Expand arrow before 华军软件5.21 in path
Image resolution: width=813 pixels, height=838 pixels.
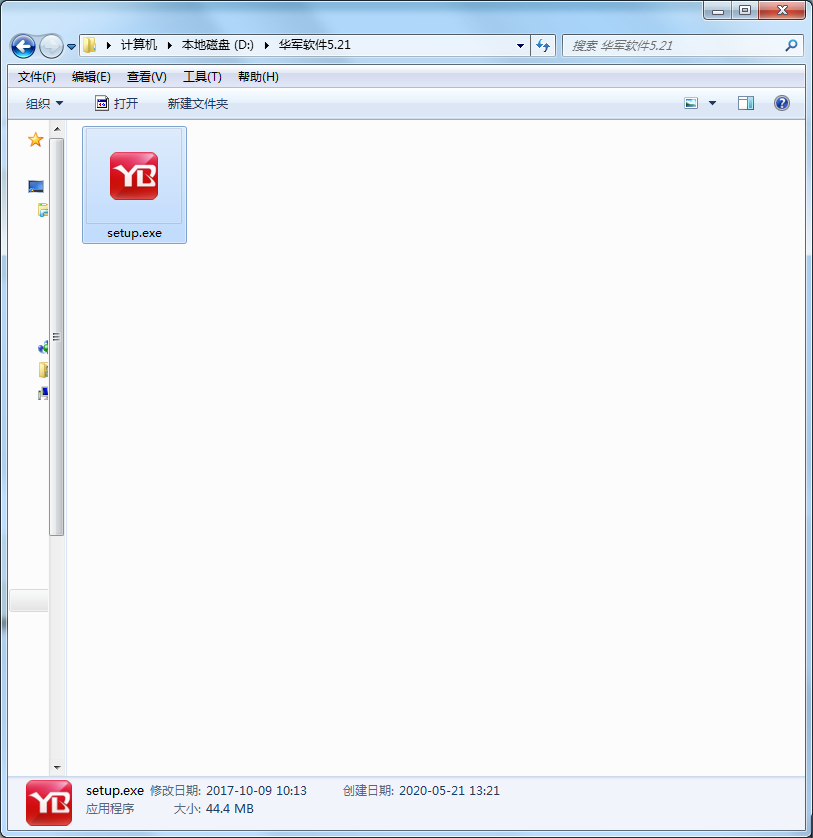266,45
